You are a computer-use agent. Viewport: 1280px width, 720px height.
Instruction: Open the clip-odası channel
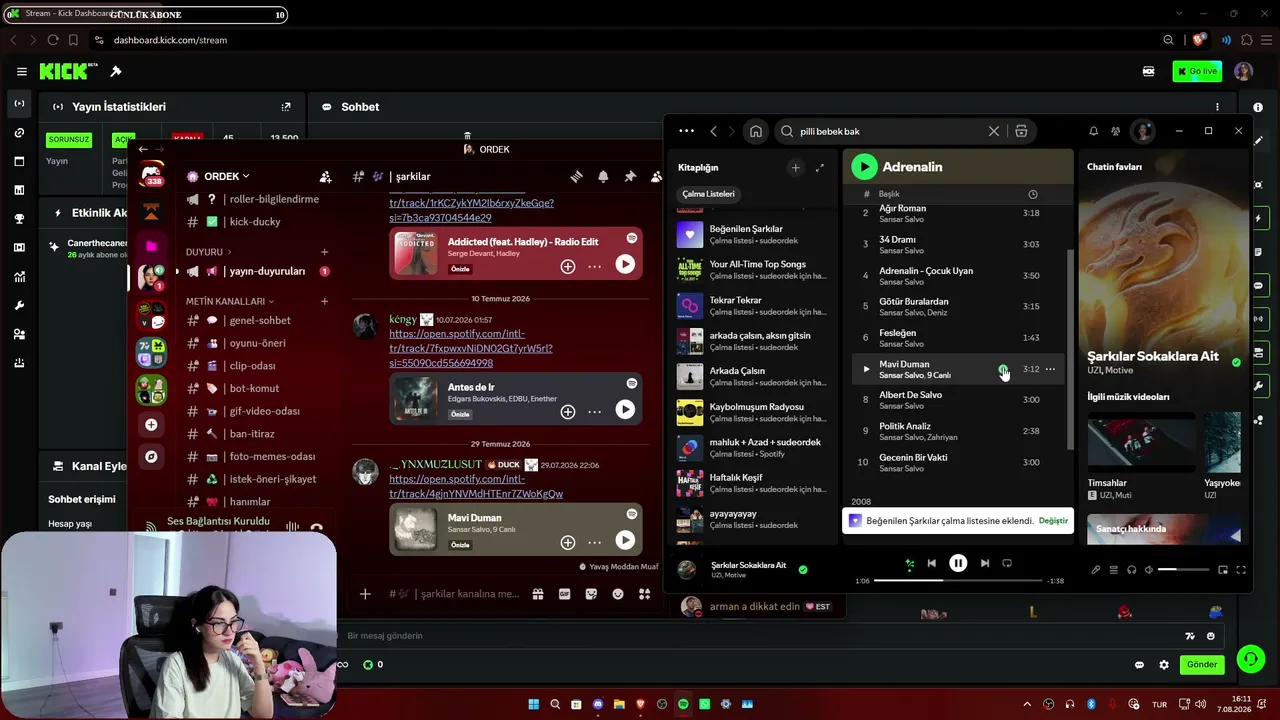click(x=257, y=366)
